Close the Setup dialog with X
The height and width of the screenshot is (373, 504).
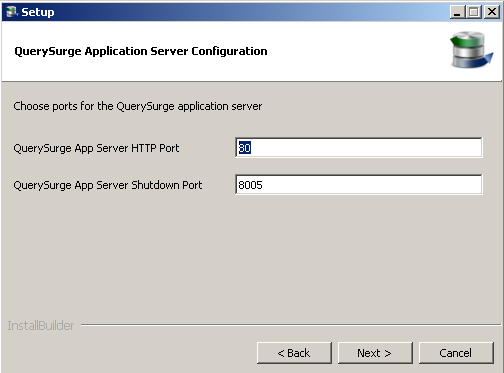click(492, 12)
